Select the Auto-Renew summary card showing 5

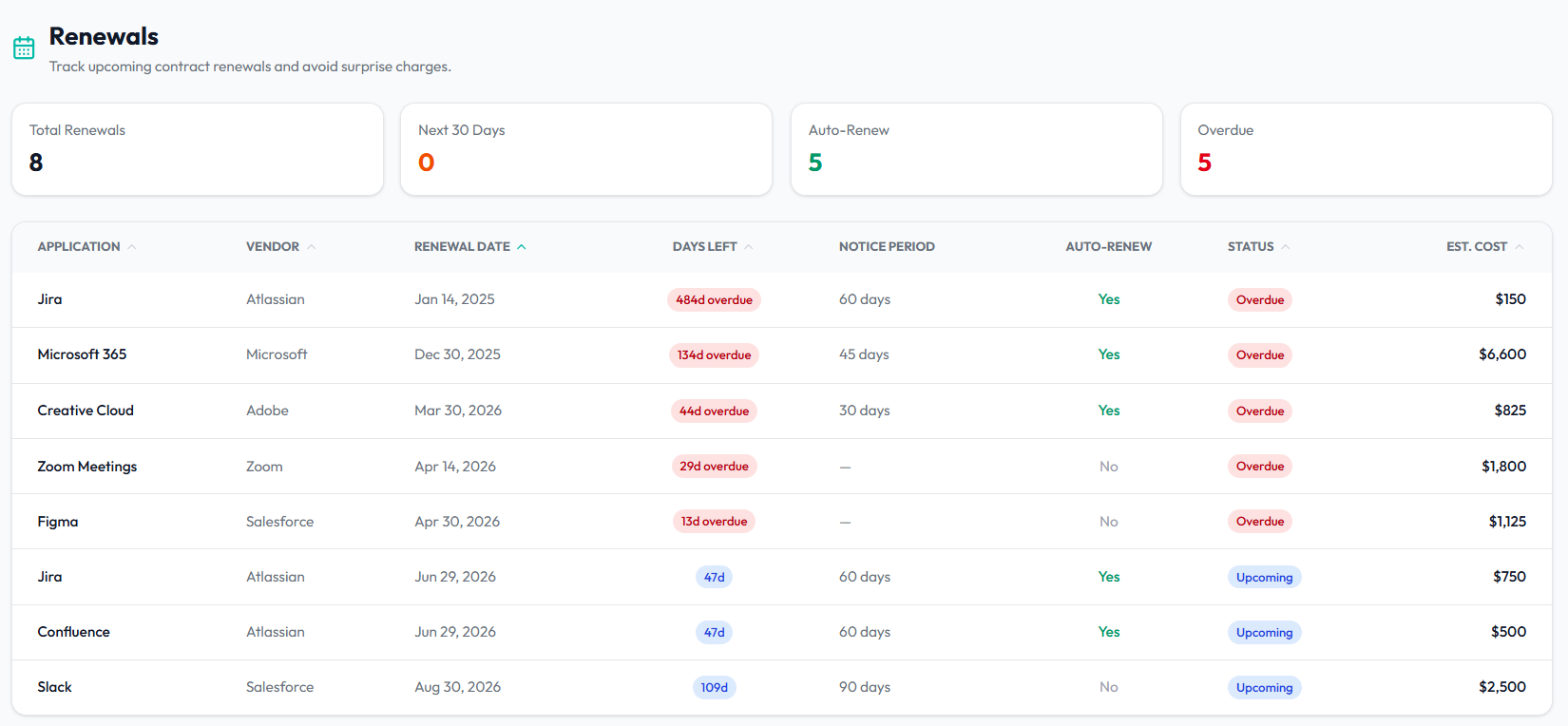click(977, 149)
